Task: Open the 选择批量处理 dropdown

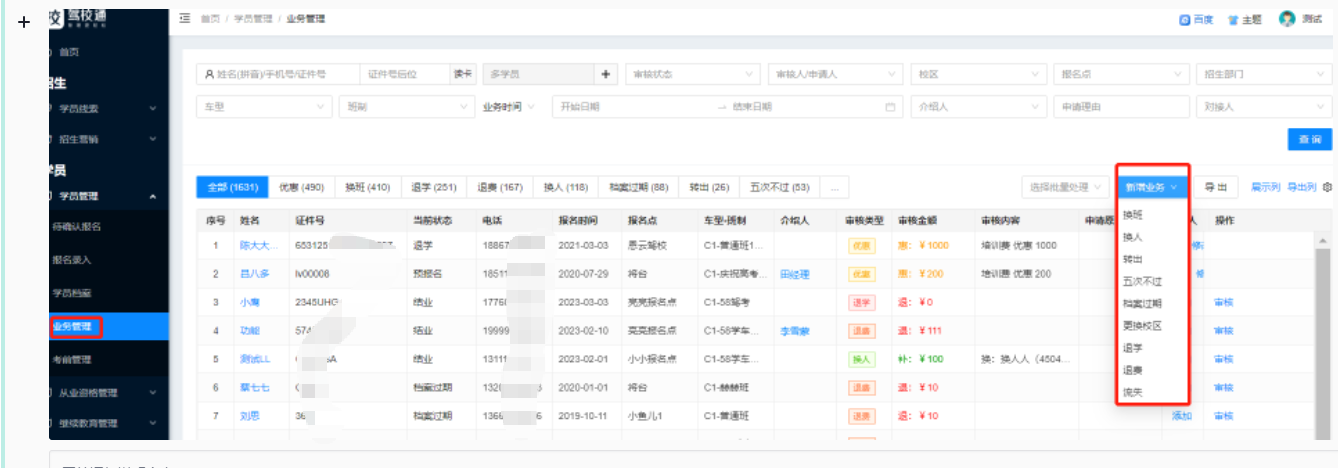Action: 1065,187
